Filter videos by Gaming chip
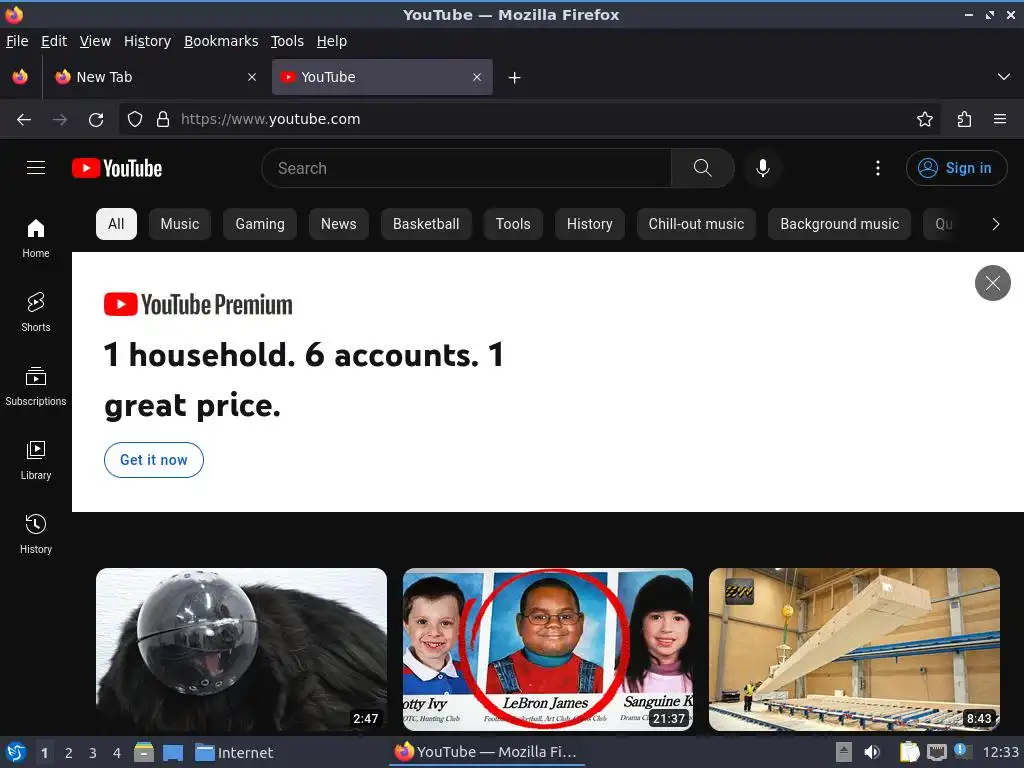Viewport: 1024px width, 768px height. [x=260, y=224]
